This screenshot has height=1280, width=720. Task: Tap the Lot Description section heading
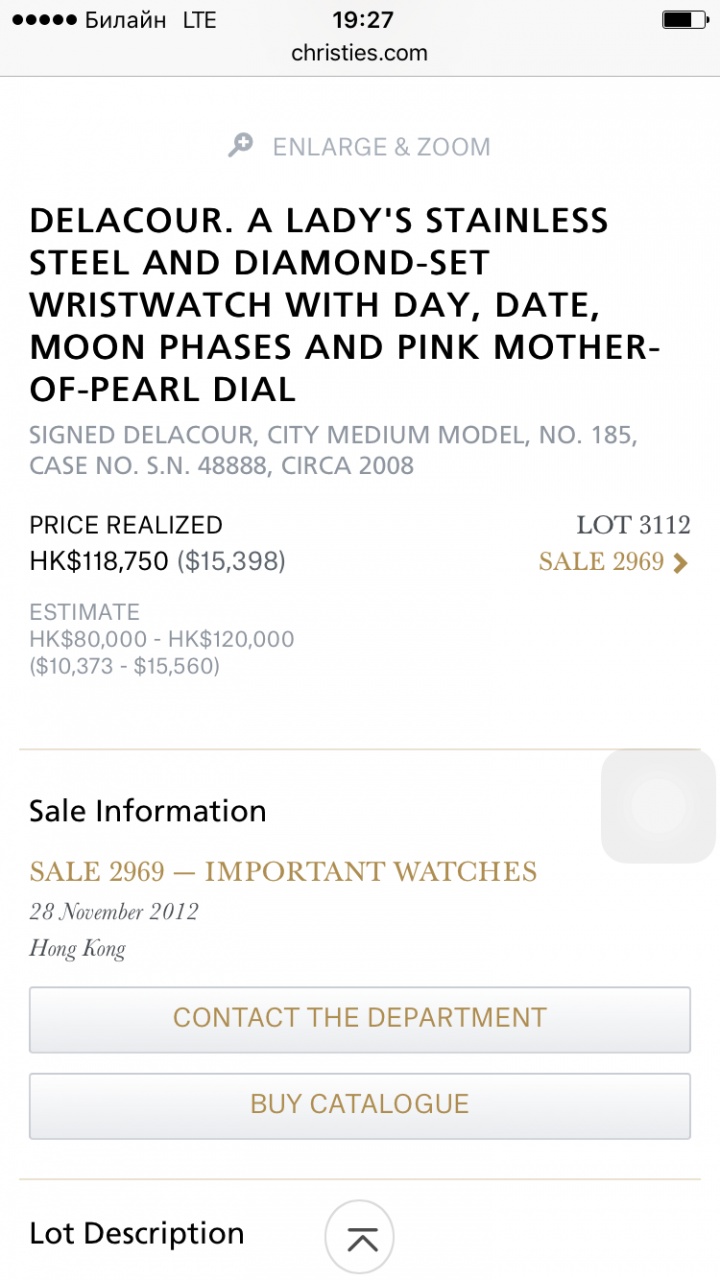tap(137, 1233)
